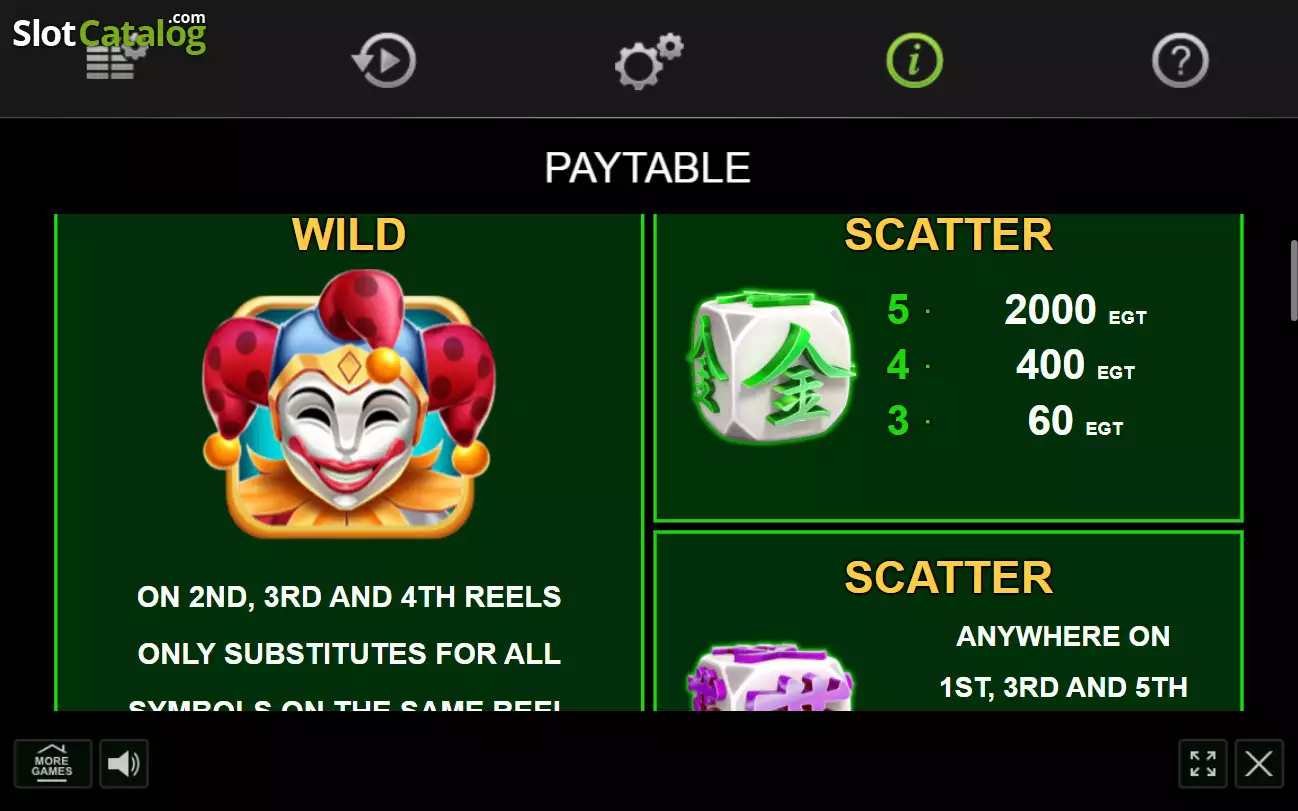Click the purple dice Scatter symbol
The width and height of the screenshot is (1298, 811).
(772, 678)
